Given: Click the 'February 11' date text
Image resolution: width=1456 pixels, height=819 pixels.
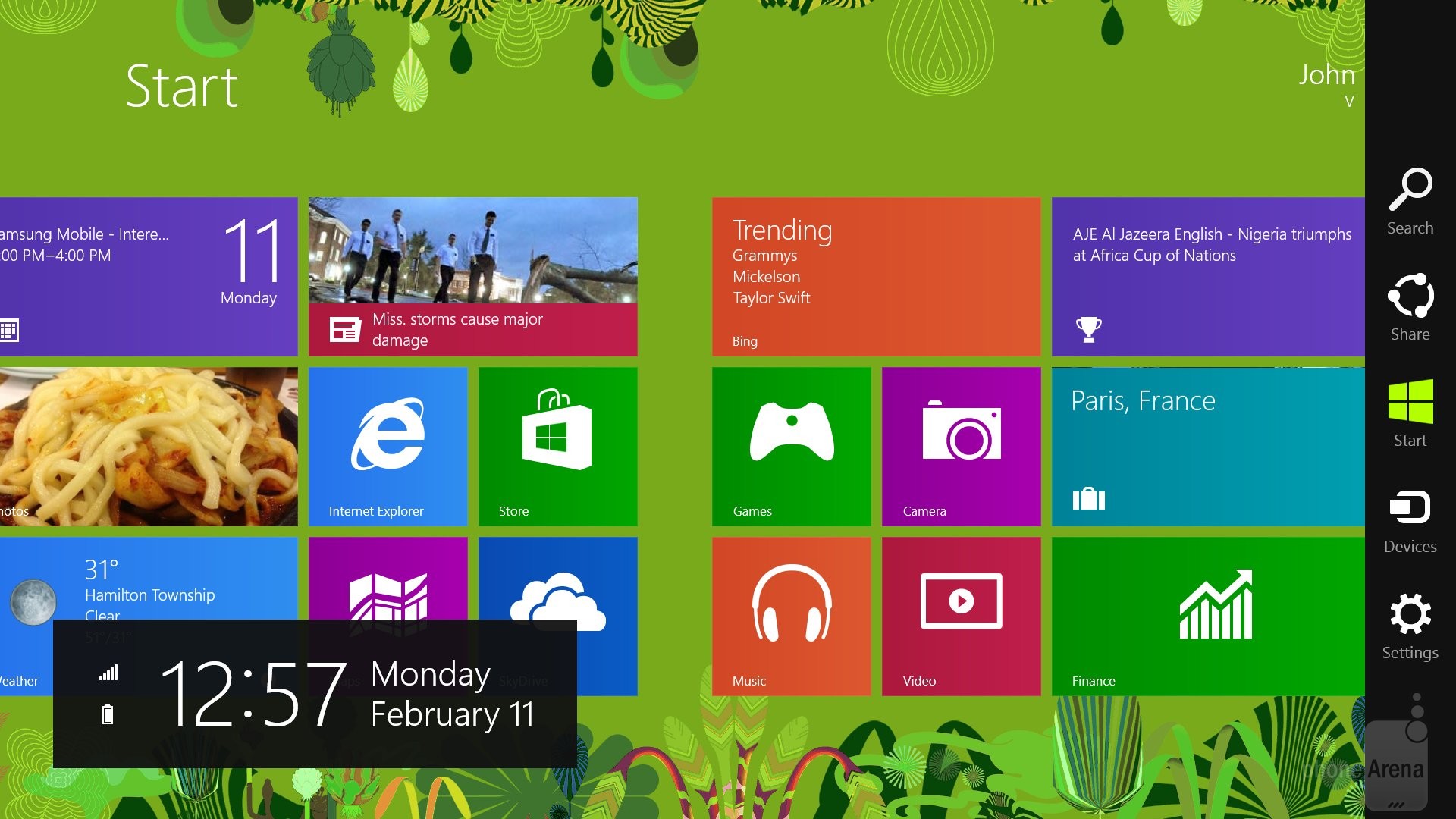Looking at the screenshot, I should click(453, 714).
